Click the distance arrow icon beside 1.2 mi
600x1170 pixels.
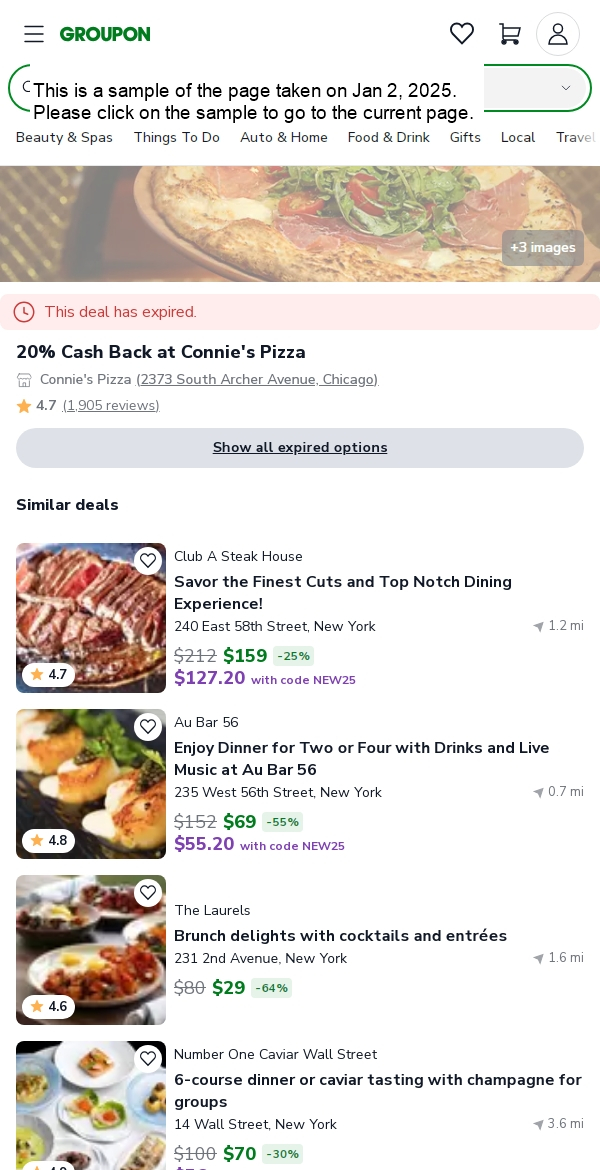[538, 626]
